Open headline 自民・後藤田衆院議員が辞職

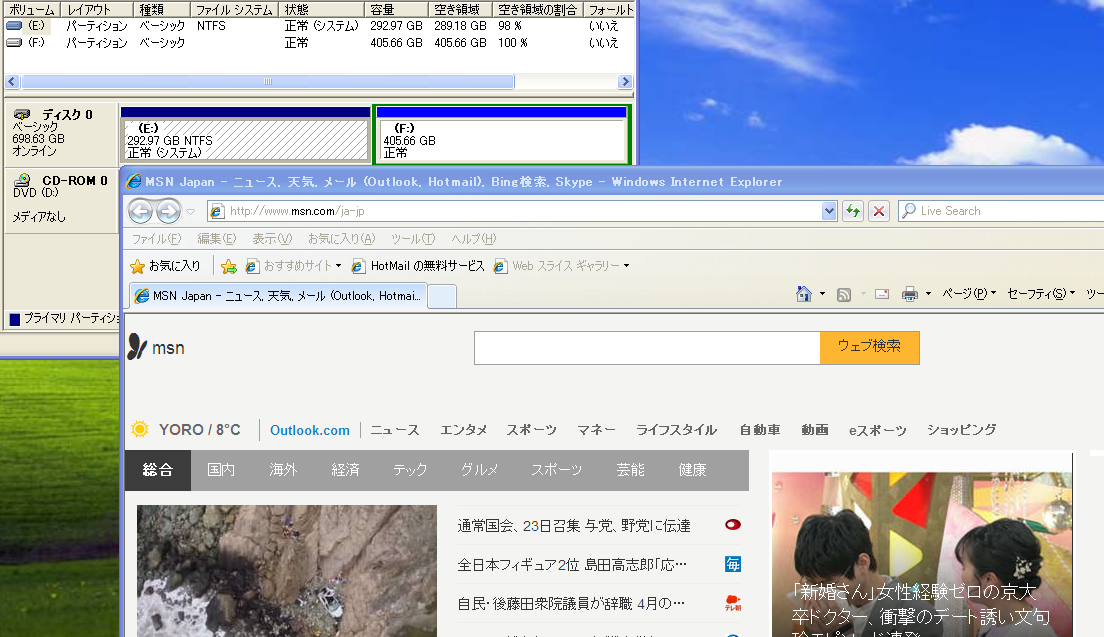tap(571, 604)
